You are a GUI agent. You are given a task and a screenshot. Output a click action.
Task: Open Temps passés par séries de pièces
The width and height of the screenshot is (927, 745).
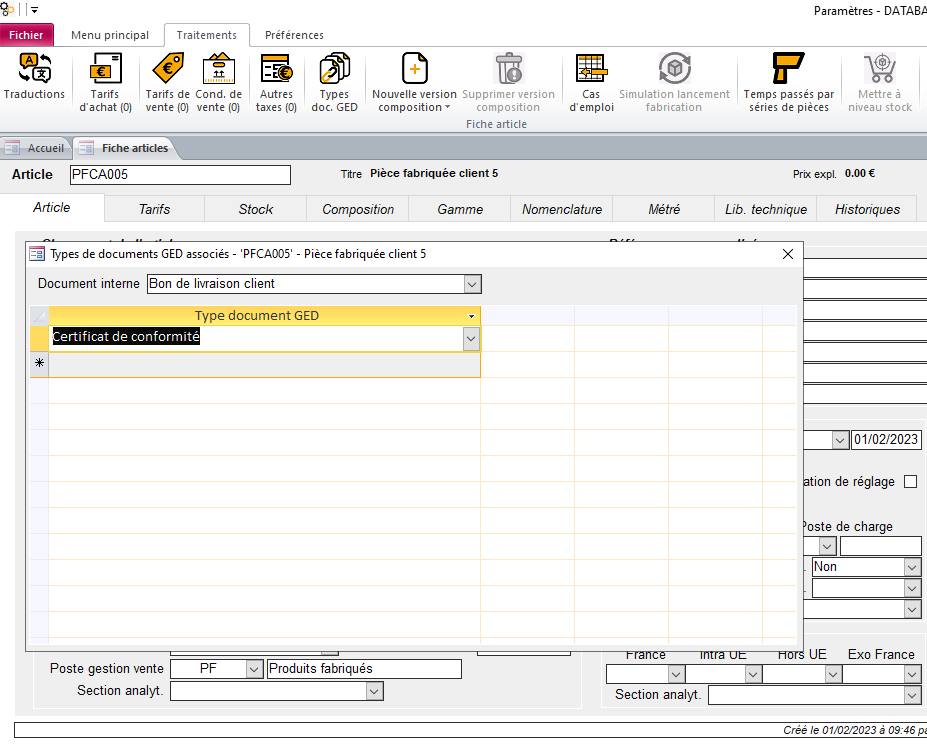click(x=788, y=70)
